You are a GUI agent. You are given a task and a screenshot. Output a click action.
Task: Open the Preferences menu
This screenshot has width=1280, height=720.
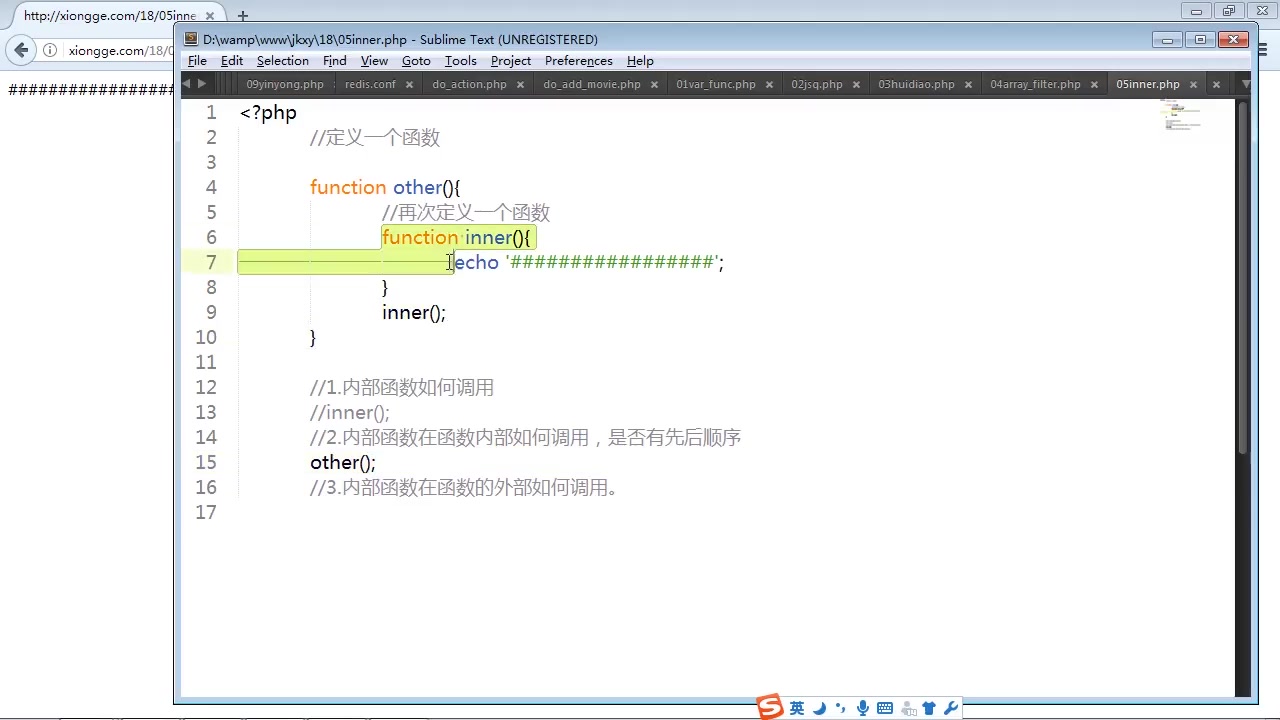tap(578, 61)
